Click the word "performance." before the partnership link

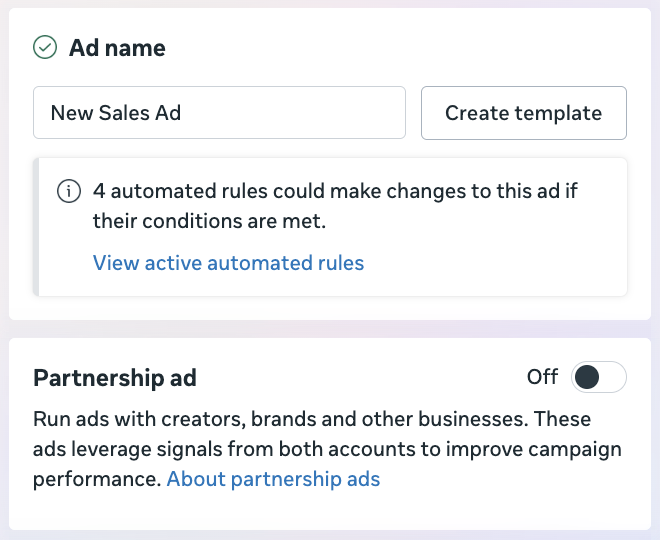coord(97,479)
